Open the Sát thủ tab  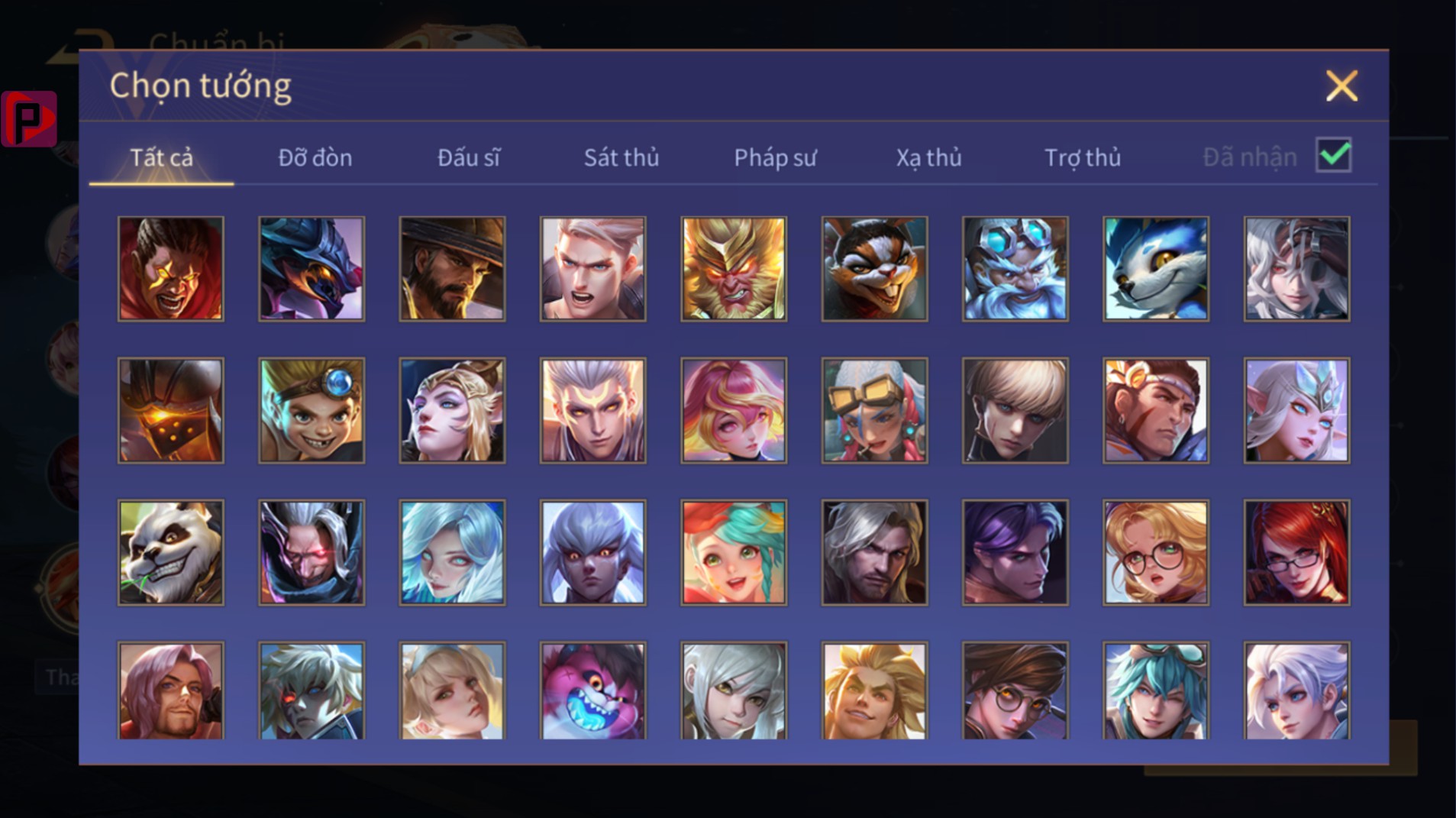tap(621, 157)
